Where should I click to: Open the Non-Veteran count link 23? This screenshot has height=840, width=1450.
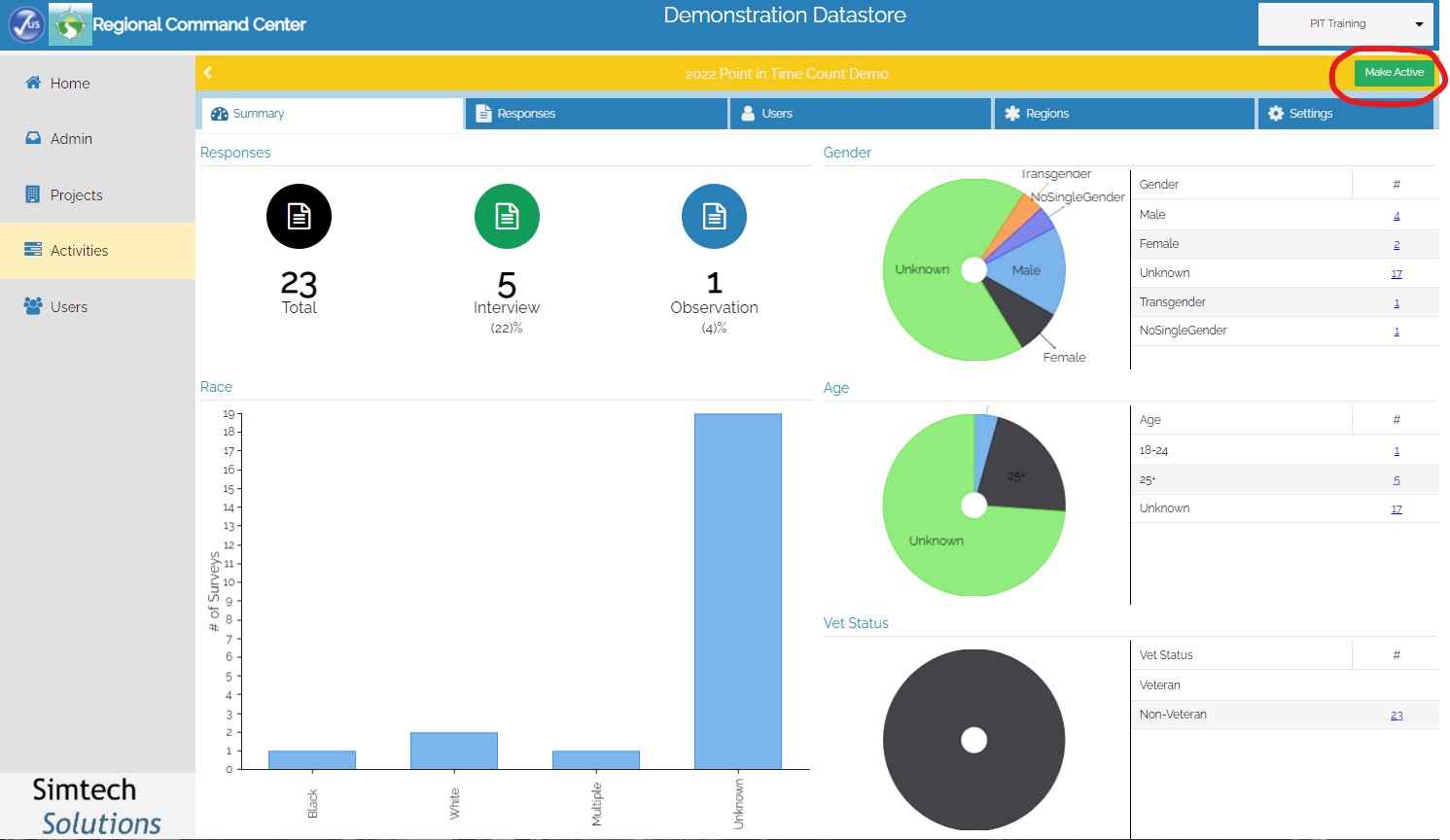click(x=1397, y=716)
